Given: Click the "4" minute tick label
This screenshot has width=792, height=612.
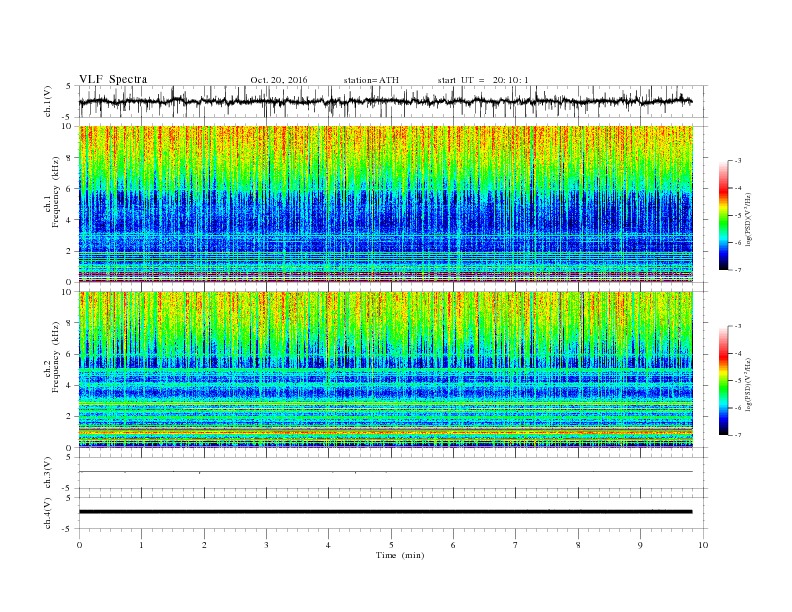Looking at the screenshot, I should click(328, 545).
